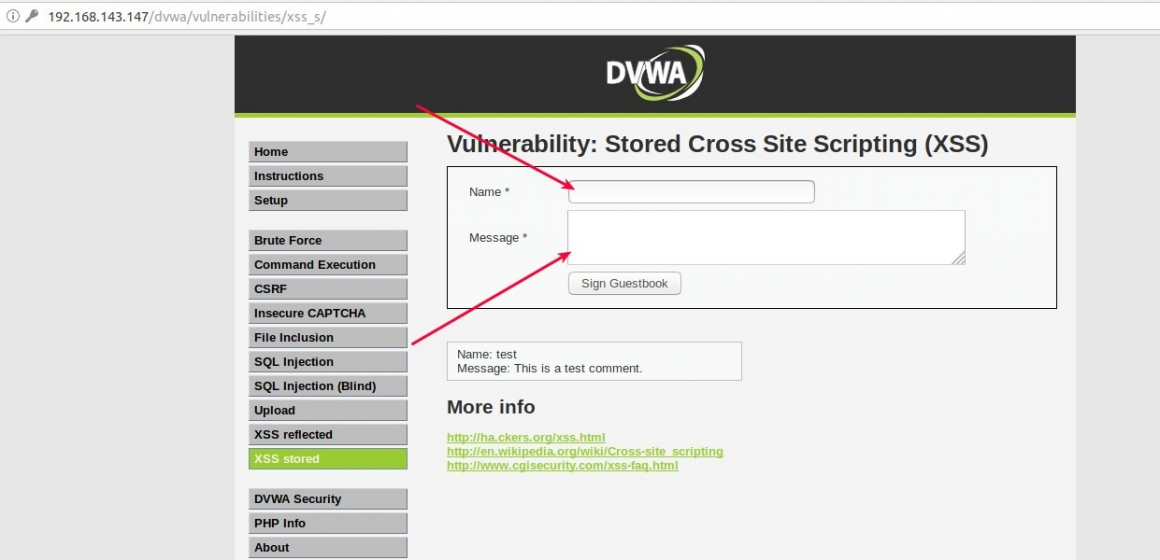
Task: Go to File Inclusion page
Action: (x=328, y=337)
